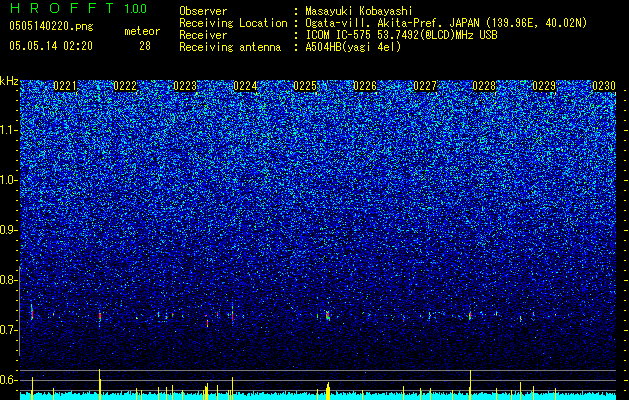
Task: Click the 'Receiving Location' label
Action: [x=233, y=23]
